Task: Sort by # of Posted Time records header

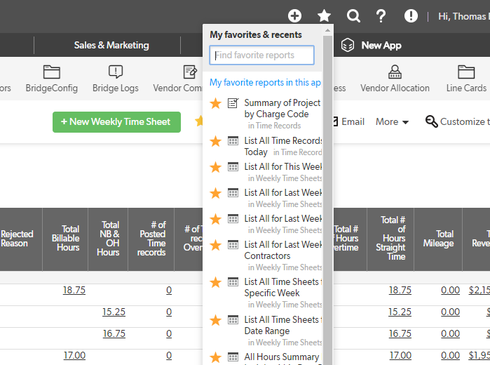Action: click(x=152, y=238)
